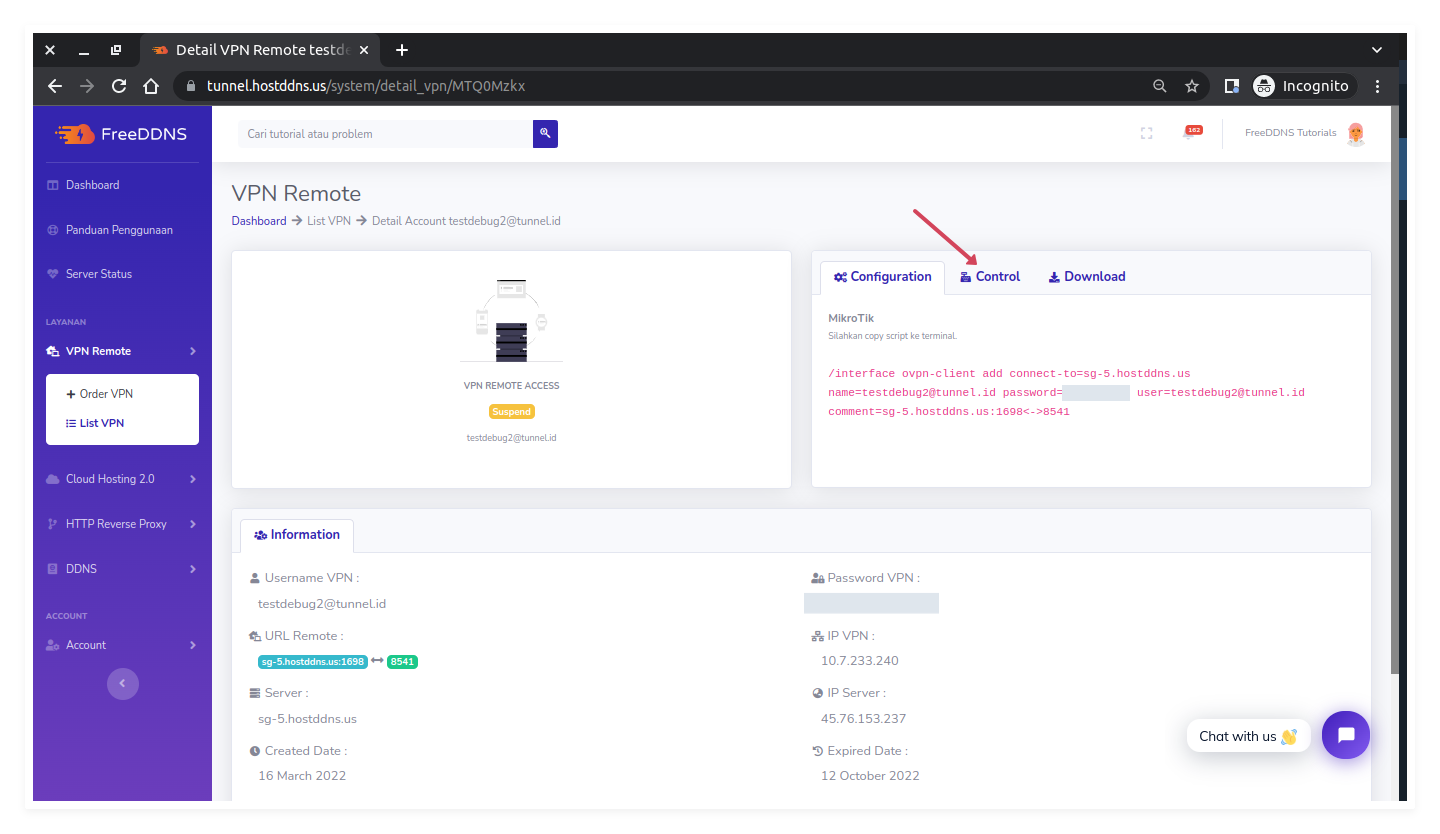Click FreeDDNS Tutorials username in header
Screen dimensions: 1440x834
(x=1290, y=133)
